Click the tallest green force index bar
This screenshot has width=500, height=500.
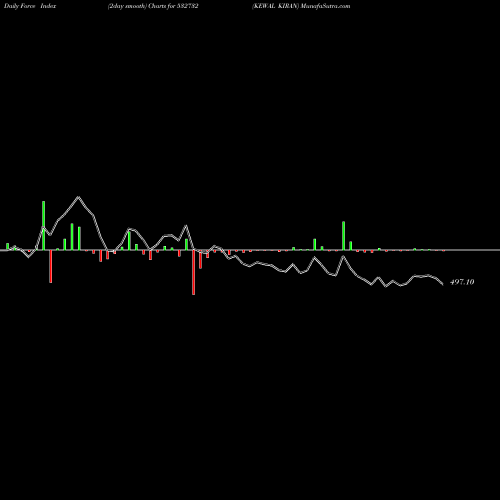pos(44,225)
